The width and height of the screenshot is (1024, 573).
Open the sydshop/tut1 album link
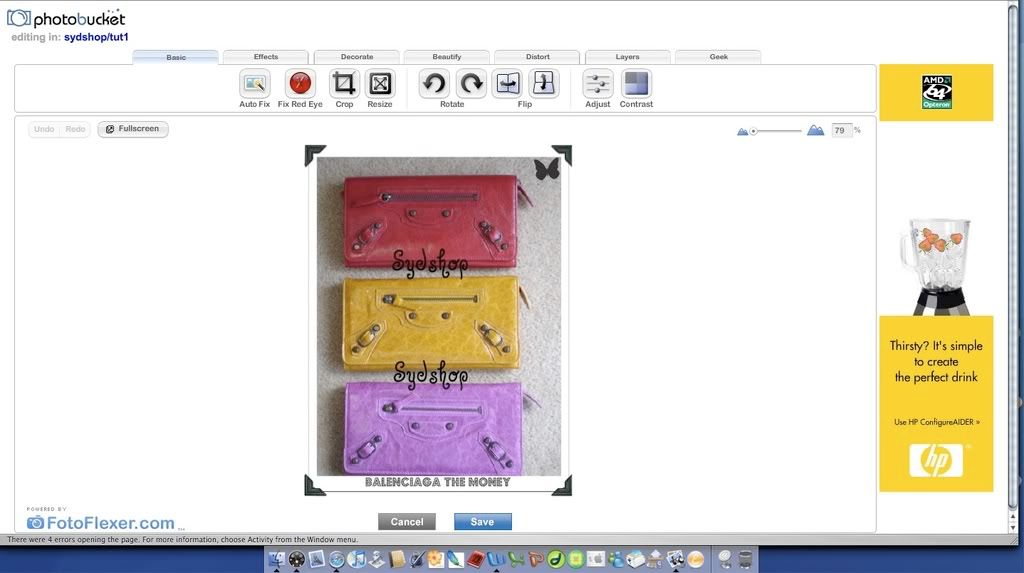(96, 37)
